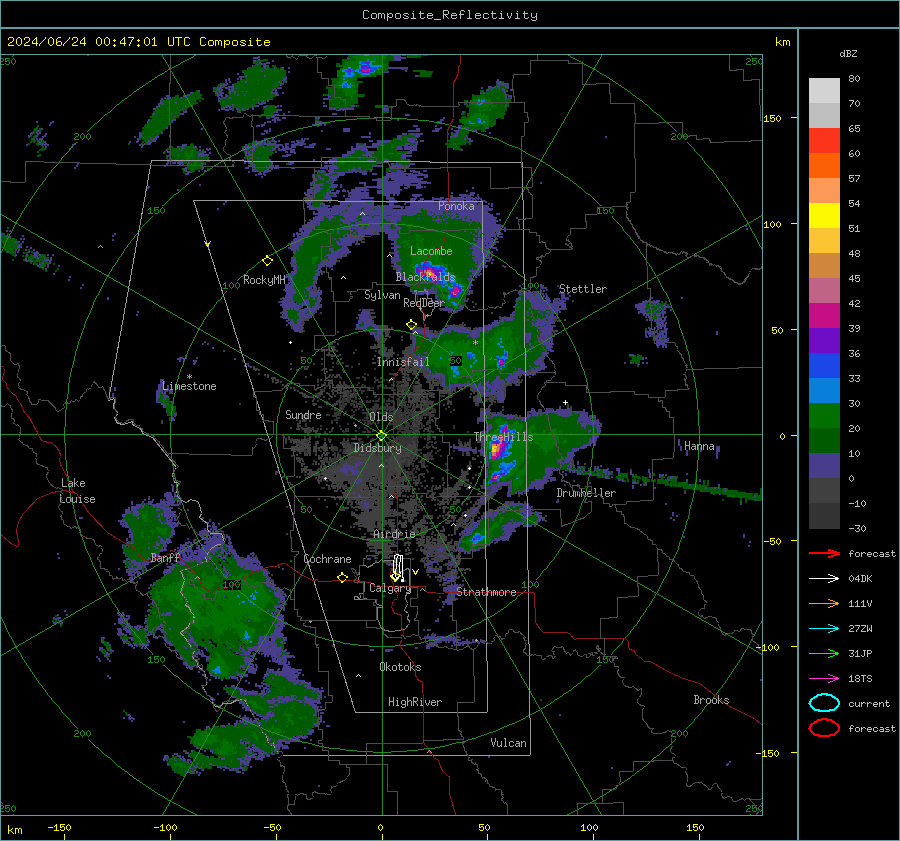Click the dBZ legend heading
Image resolution: width=900 pixels, height=841 pixels.
point(848,53)
